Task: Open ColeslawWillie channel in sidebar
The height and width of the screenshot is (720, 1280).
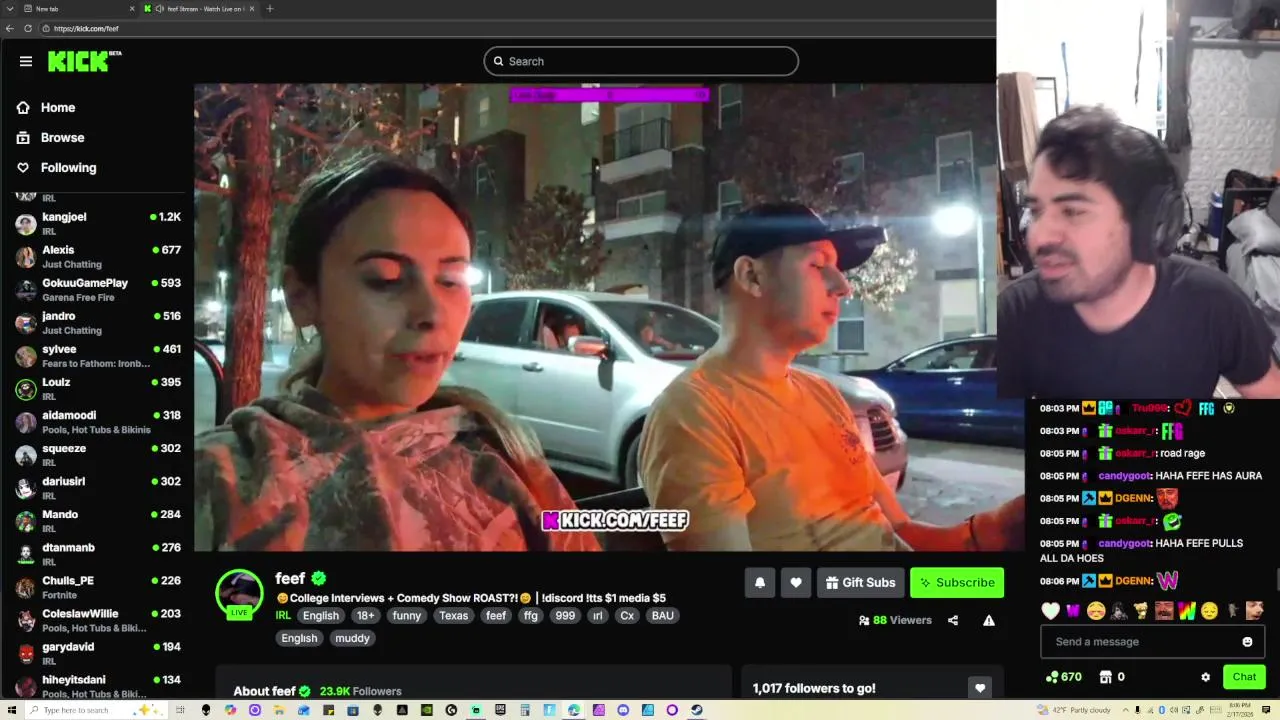Action: click(x=97, y=619)
